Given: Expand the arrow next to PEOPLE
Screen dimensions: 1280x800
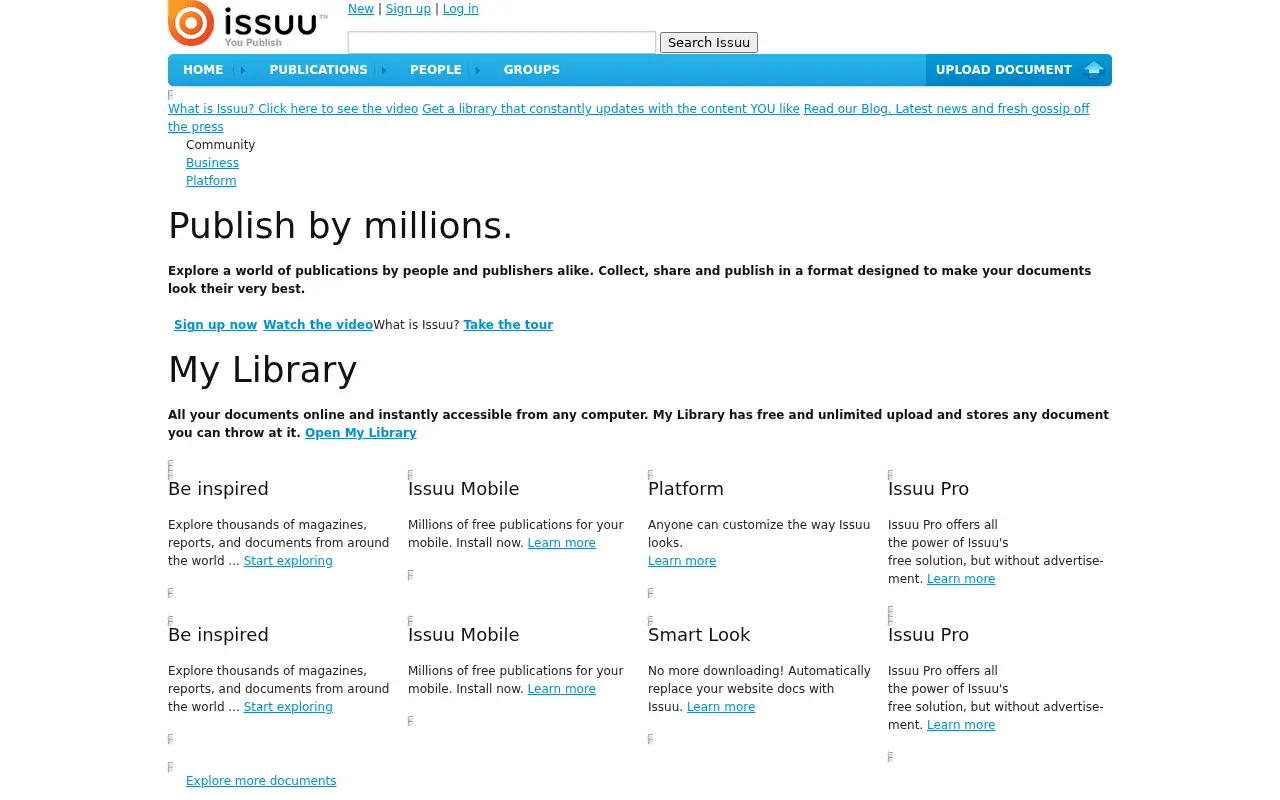Looking at the screenshot, I should pos(478,70).
